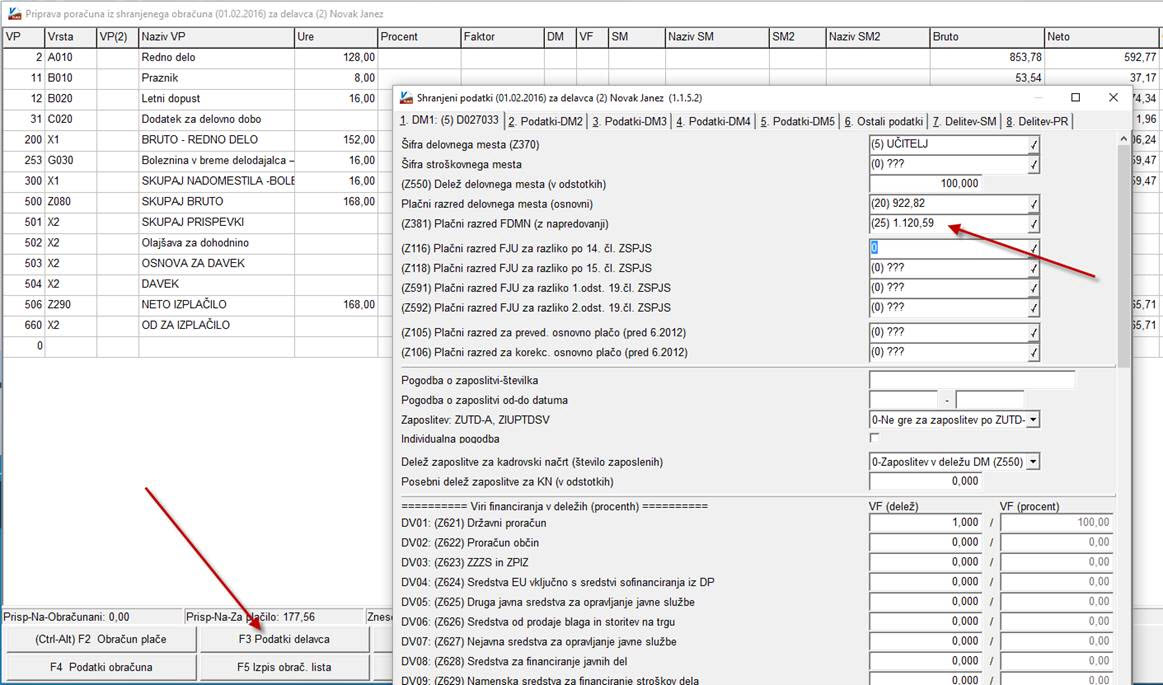The height and width of the screenshot is (685, 1163).
Task: Click the Z116 Plačni razred input field
Action: coord(949,248)
